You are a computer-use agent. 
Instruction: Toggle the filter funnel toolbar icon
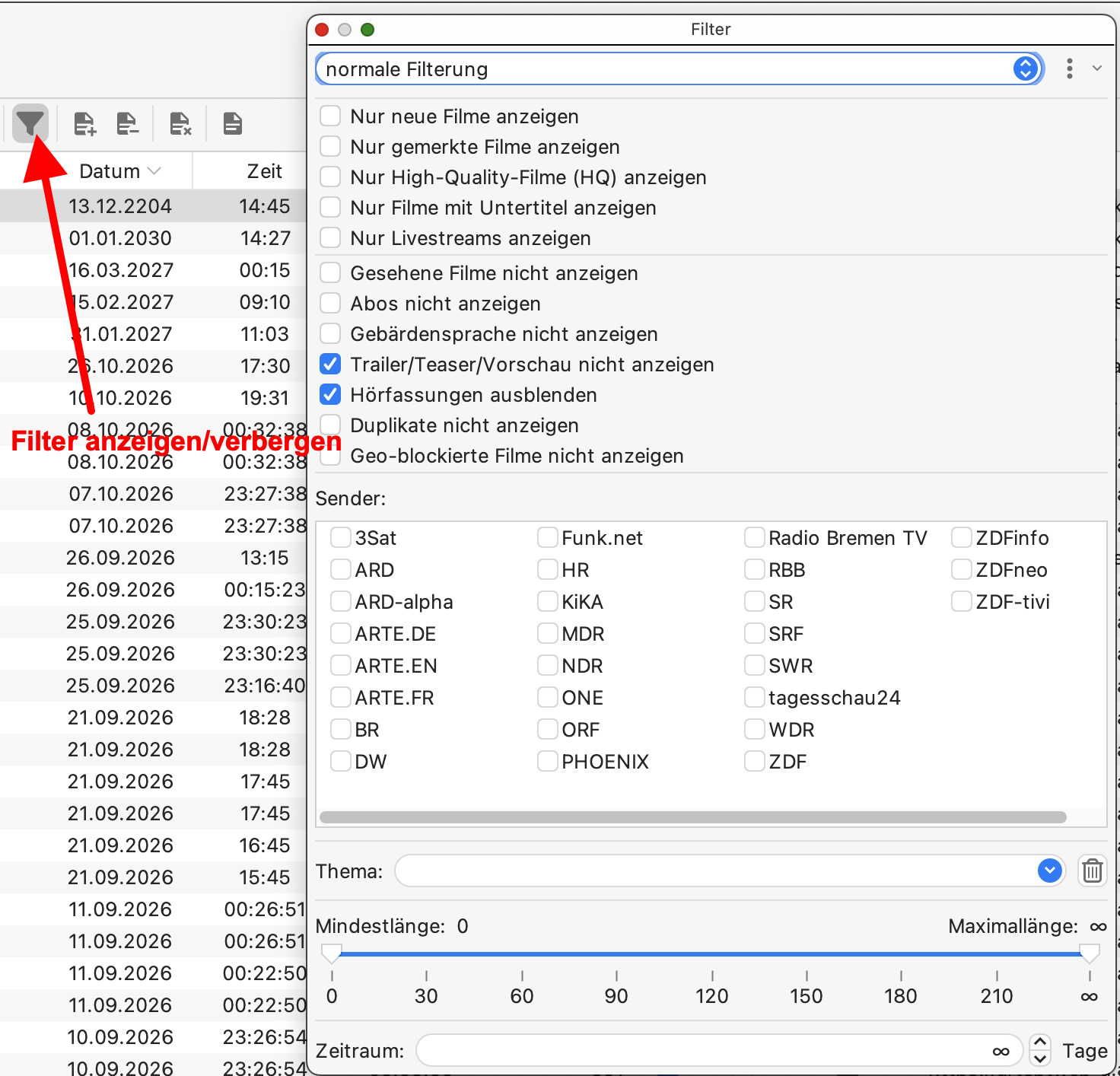[30, 123]
